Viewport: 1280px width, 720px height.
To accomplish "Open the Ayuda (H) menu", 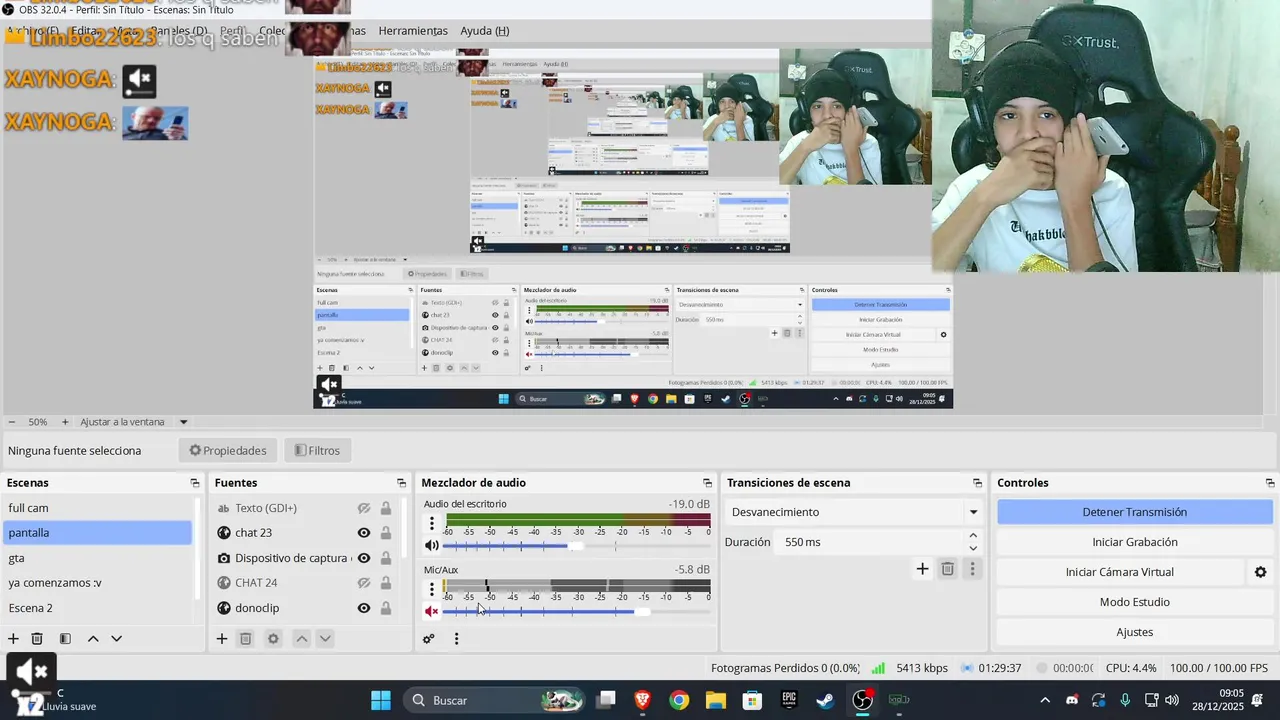I will [485, 31].
